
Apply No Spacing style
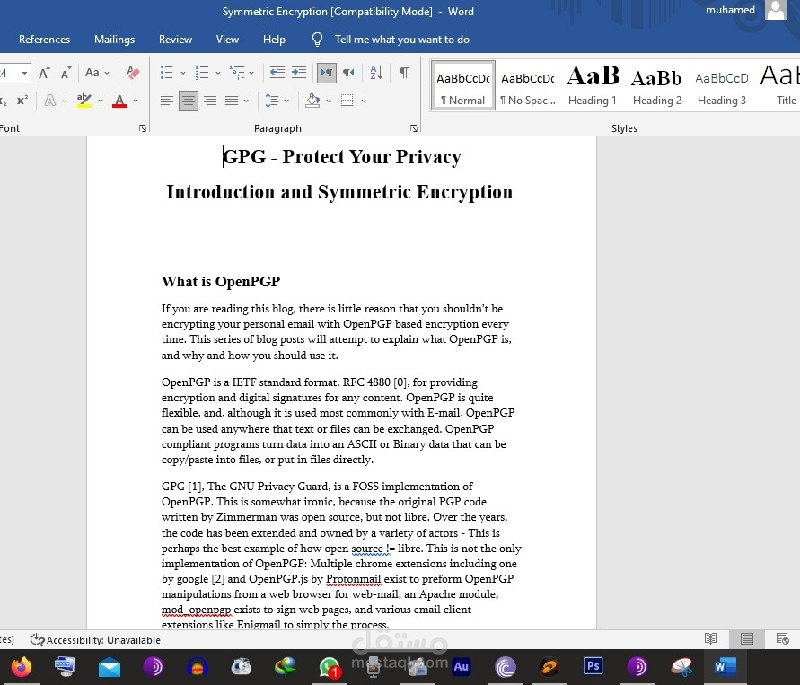[528, 85]
